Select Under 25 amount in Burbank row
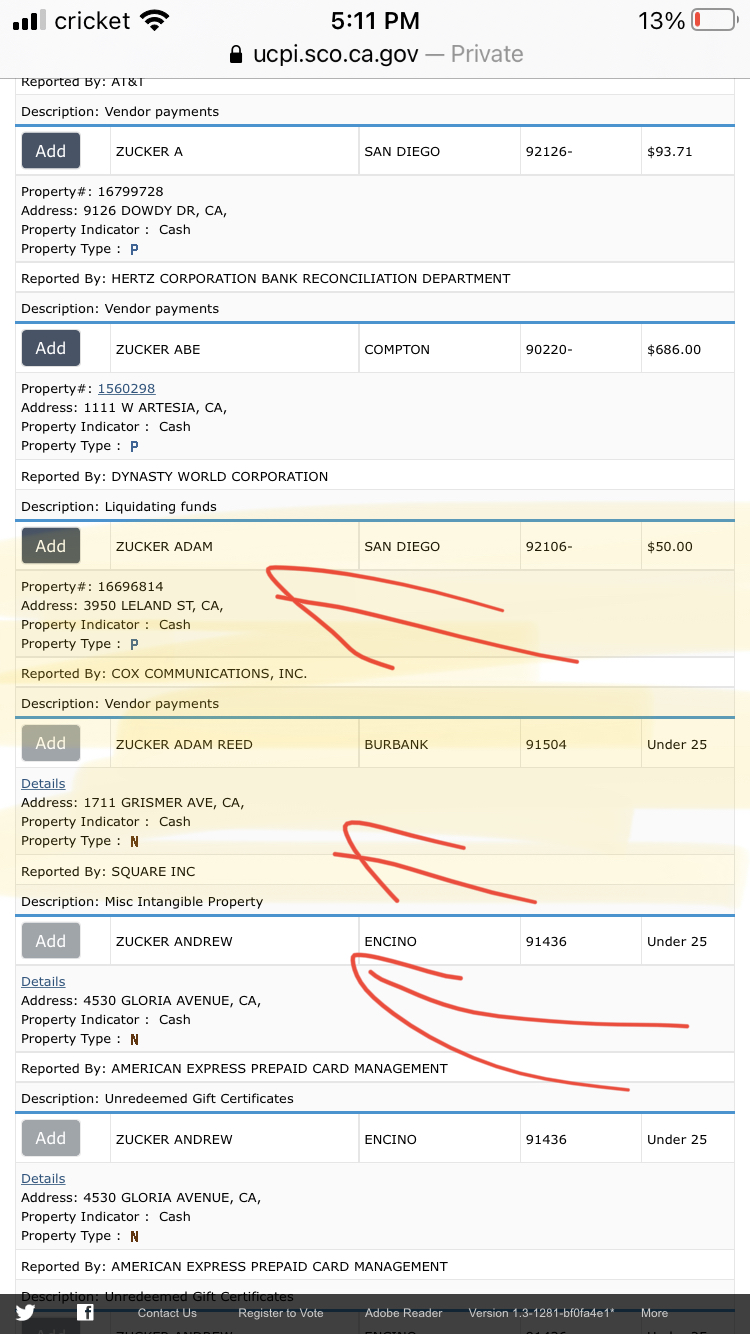Screen dimensions: 750x1334 tap(677, 744)
